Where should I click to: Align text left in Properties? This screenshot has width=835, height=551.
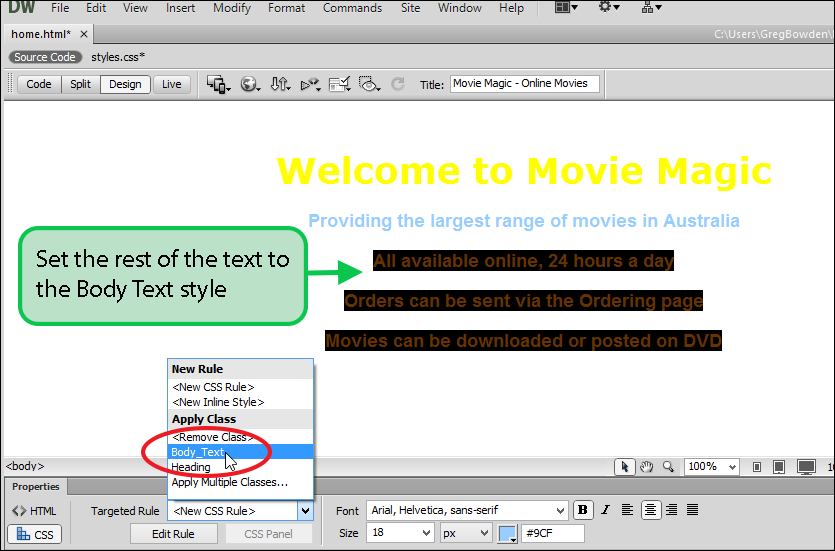(627, 510)
